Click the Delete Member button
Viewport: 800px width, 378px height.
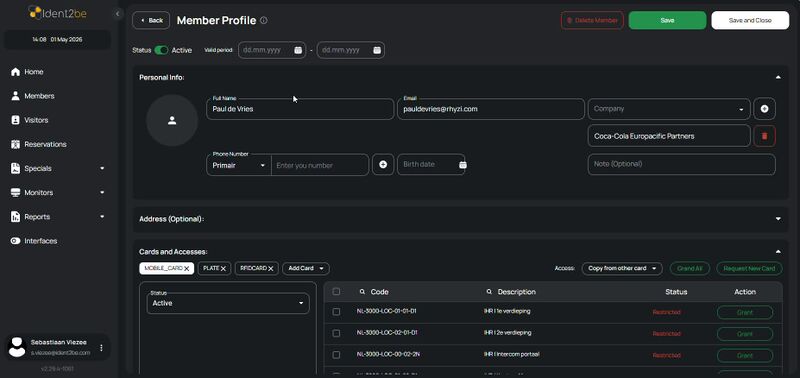pyautogui.click(x=592, y=20)
